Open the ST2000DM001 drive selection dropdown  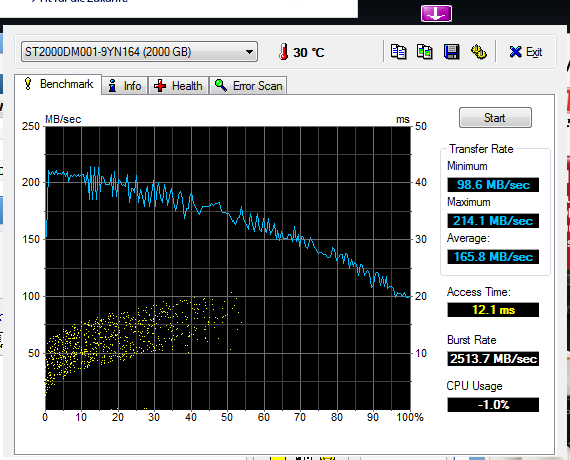(139, 52)
